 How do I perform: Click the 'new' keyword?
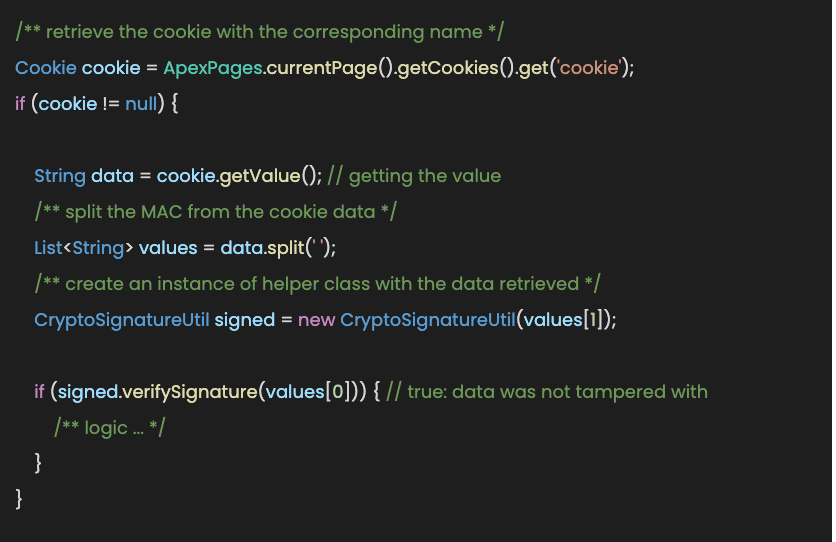316,320
